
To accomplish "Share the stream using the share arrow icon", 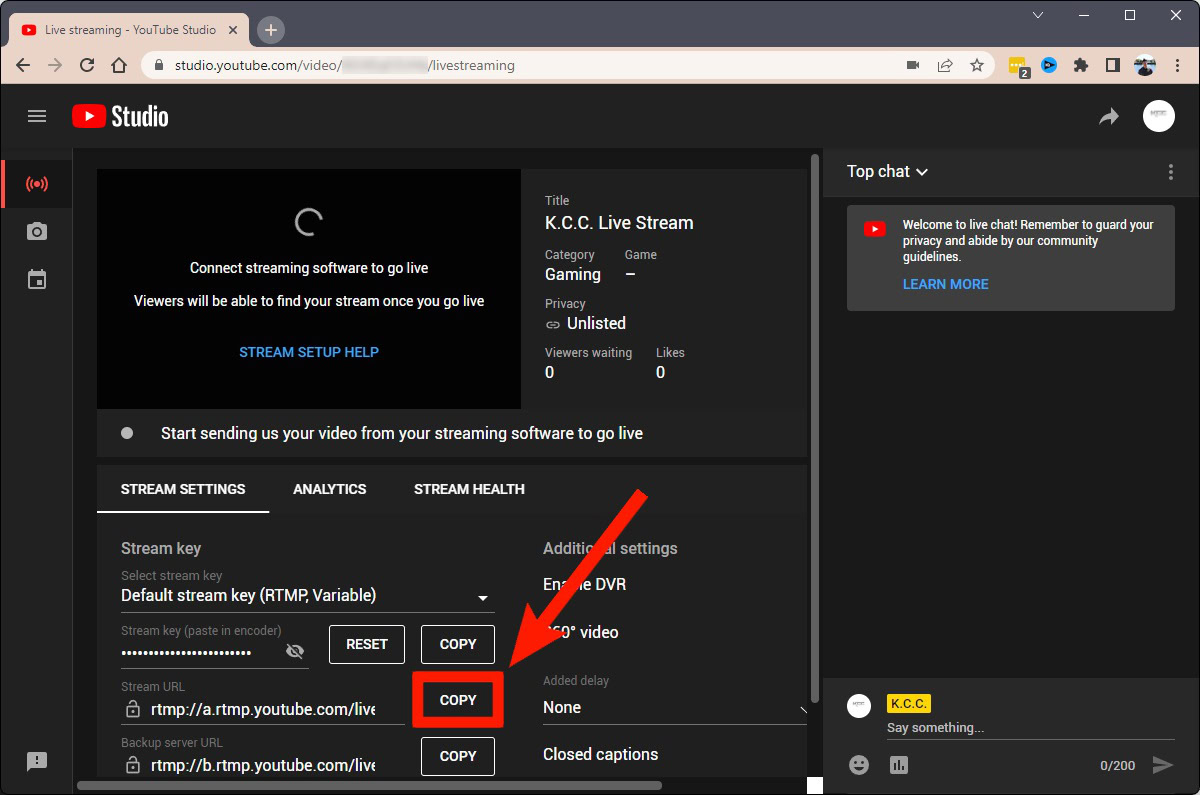I will (x=1108, y=116).
